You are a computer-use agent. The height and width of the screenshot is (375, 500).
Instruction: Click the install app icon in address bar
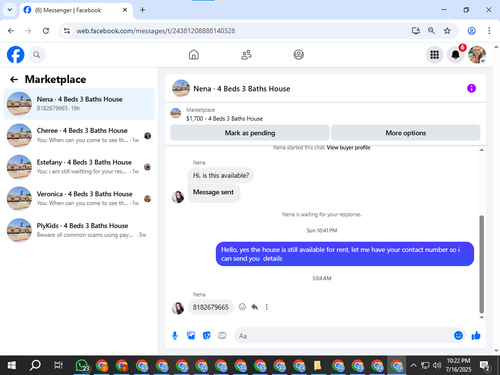pyautogui.click(x=416, y=31)
